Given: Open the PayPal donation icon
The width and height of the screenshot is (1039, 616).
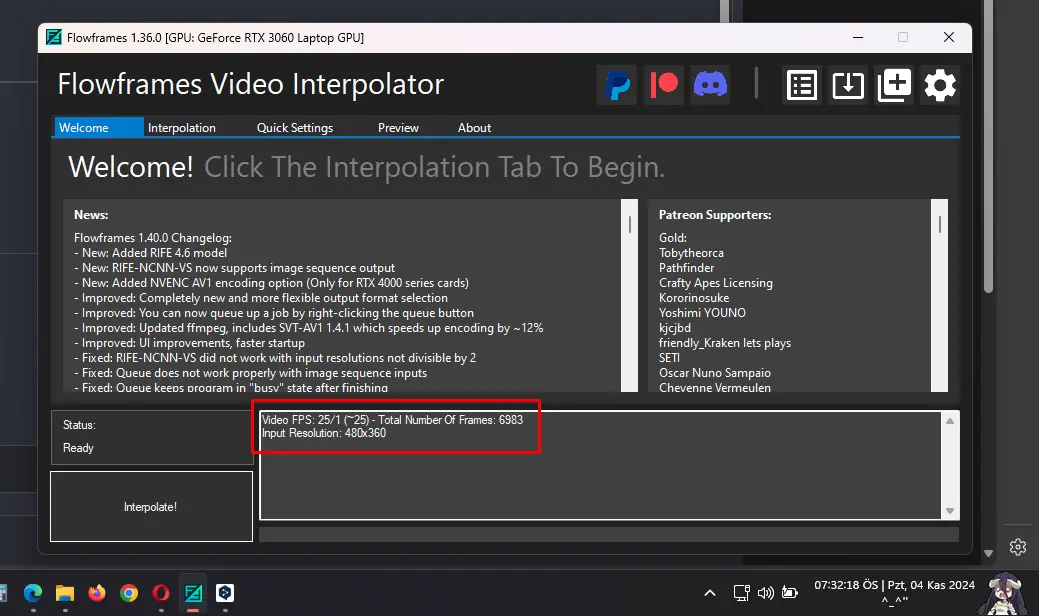Looking at the screenshot, I should coord(617,85).
